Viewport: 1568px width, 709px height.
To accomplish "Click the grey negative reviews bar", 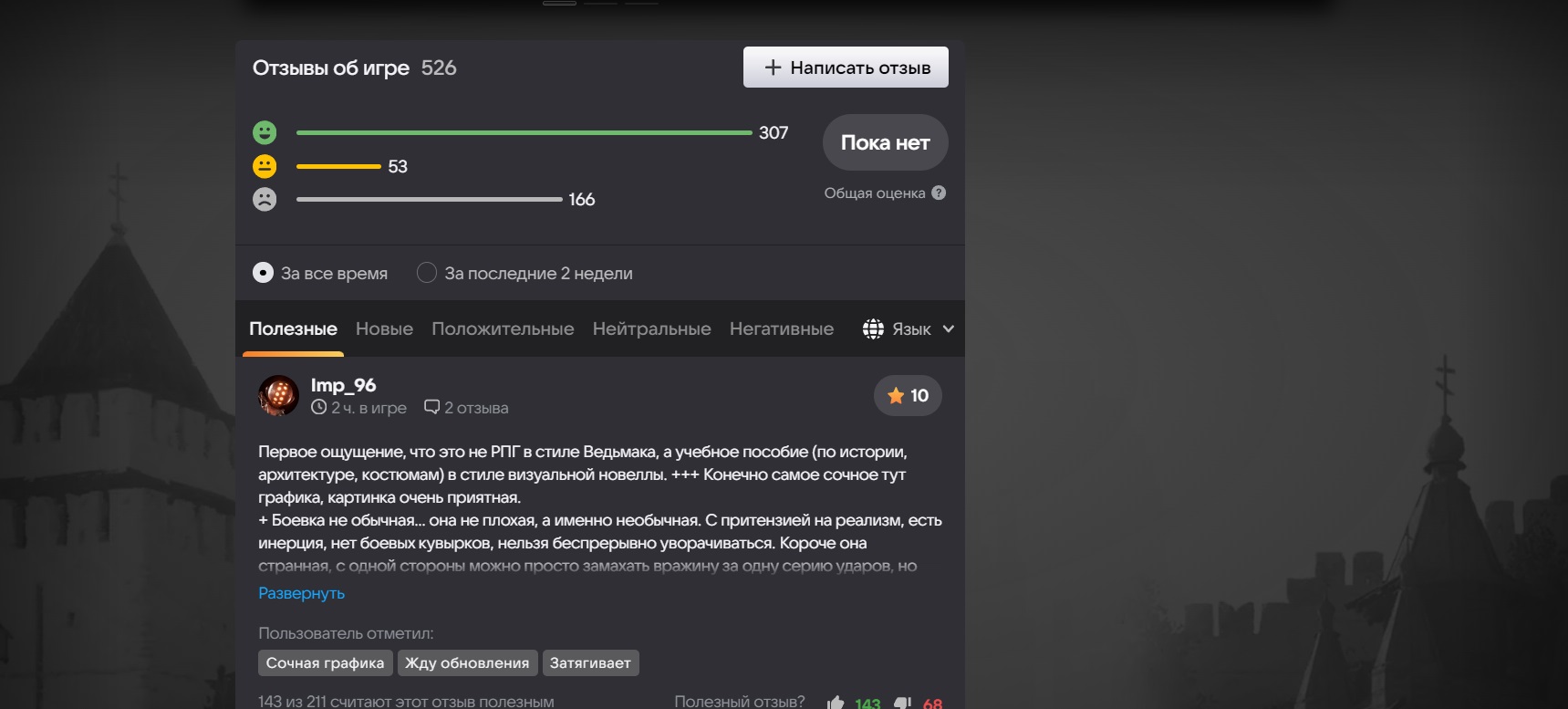I will pyautogui.click(x=430, y=199).
